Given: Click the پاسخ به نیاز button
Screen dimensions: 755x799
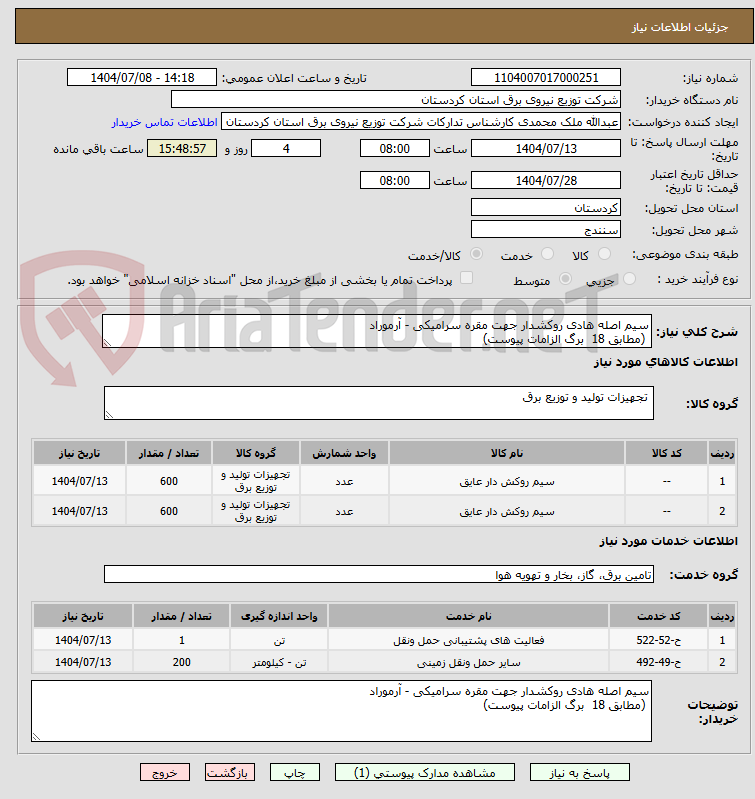Looking at the screenshot, I should [580, 773].
